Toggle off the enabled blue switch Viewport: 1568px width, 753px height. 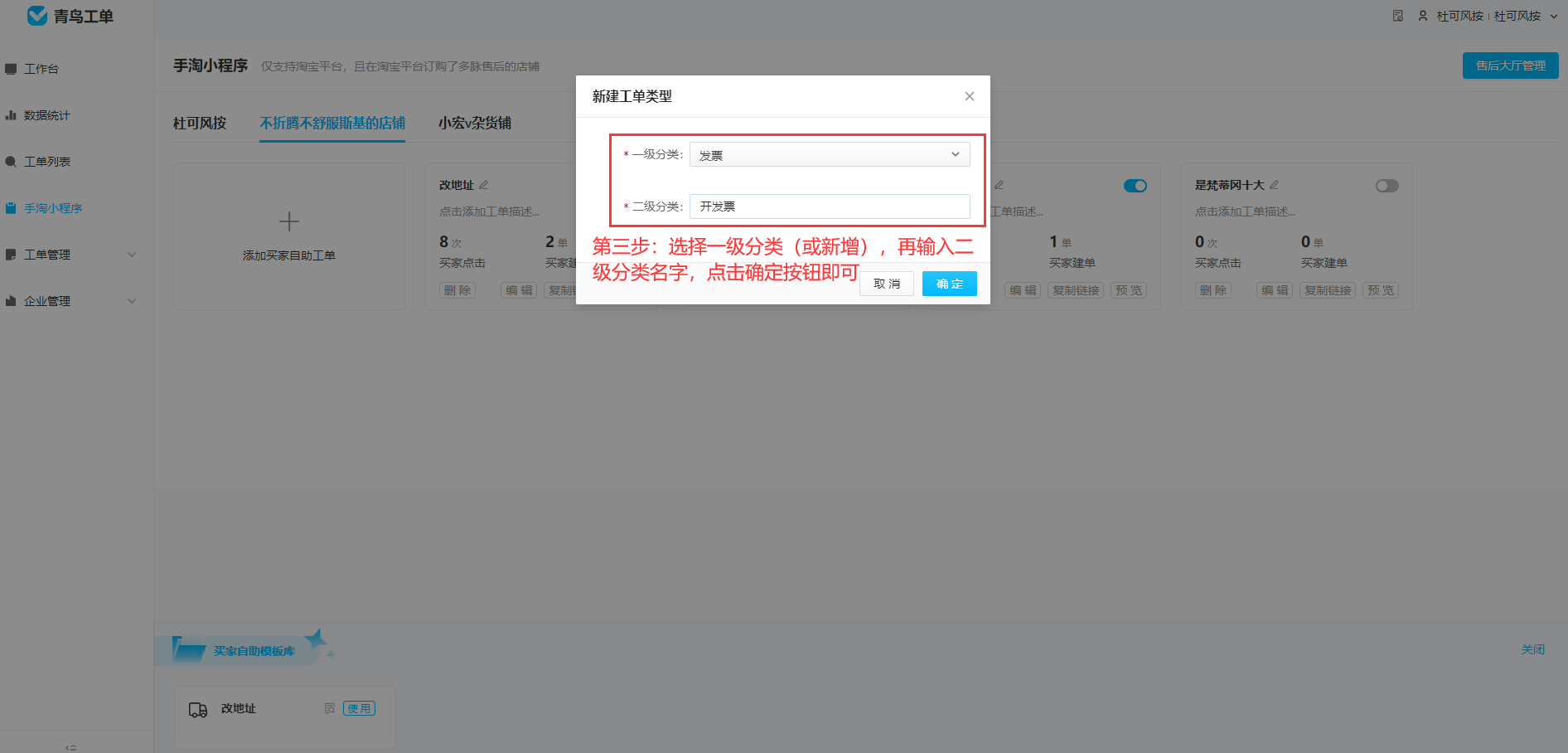click(1135, 186)
